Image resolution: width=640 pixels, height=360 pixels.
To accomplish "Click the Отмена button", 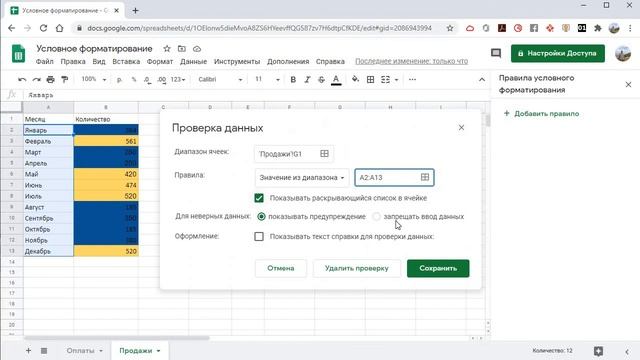I will point(281,269).
